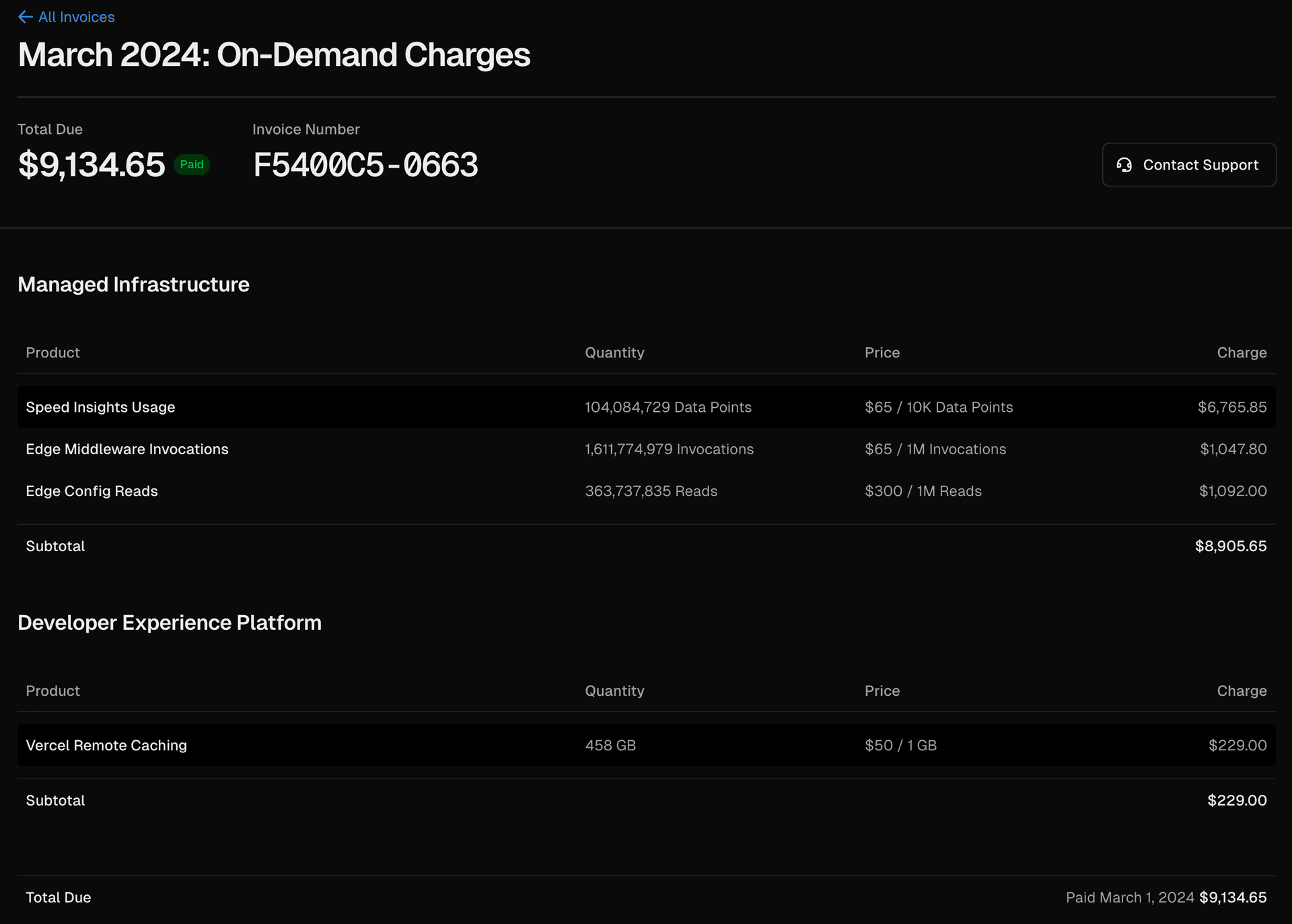Click the $1,047.80 middleware charge

click(x=1233, y=449)
